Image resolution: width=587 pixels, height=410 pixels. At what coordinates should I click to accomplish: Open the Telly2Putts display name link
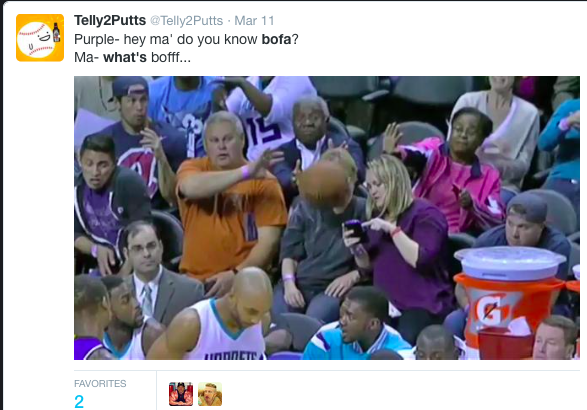click(110, 20)
